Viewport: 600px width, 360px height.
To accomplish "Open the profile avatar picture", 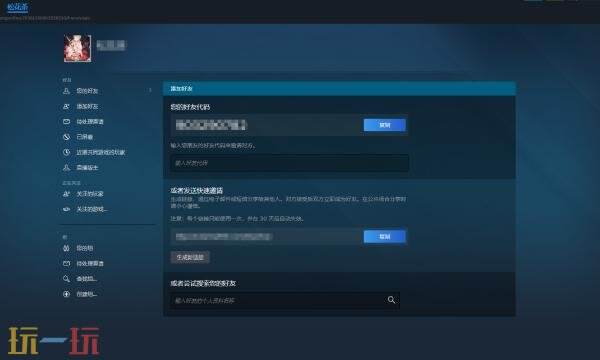I will point(78,48).
